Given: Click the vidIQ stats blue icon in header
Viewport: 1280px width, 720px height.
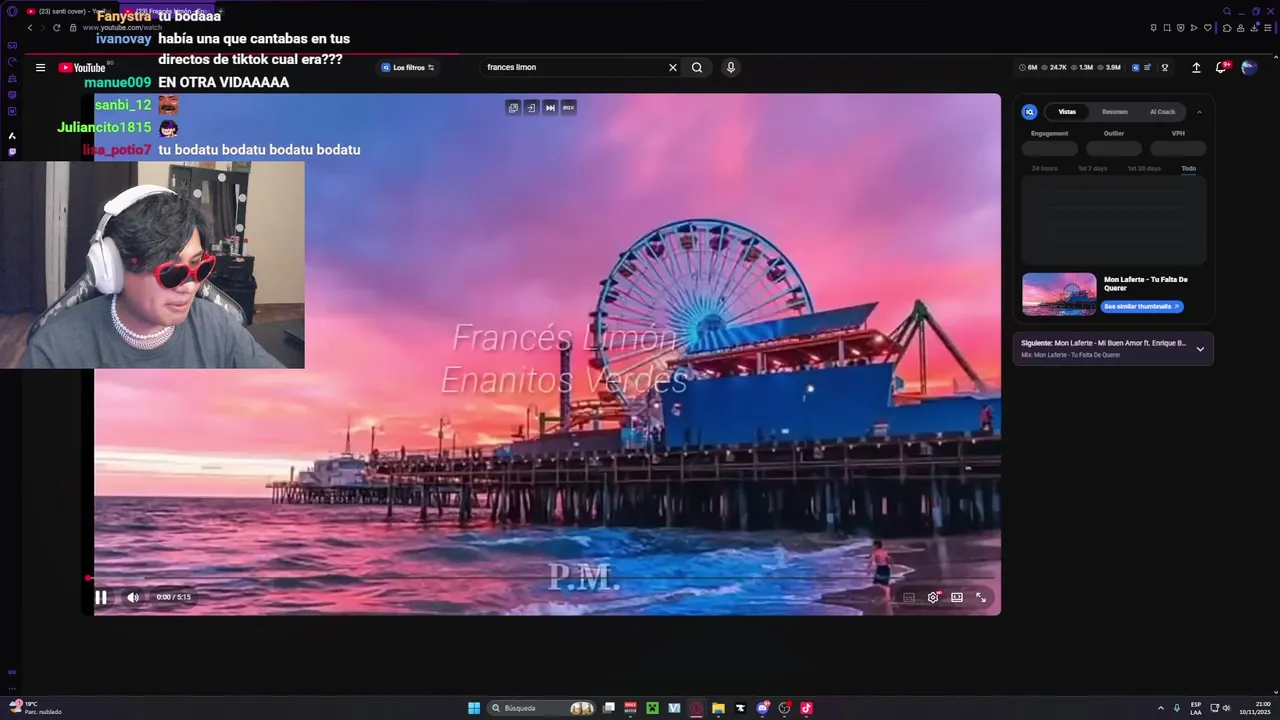Looking at the screenshot, I should coord(1136,68).
